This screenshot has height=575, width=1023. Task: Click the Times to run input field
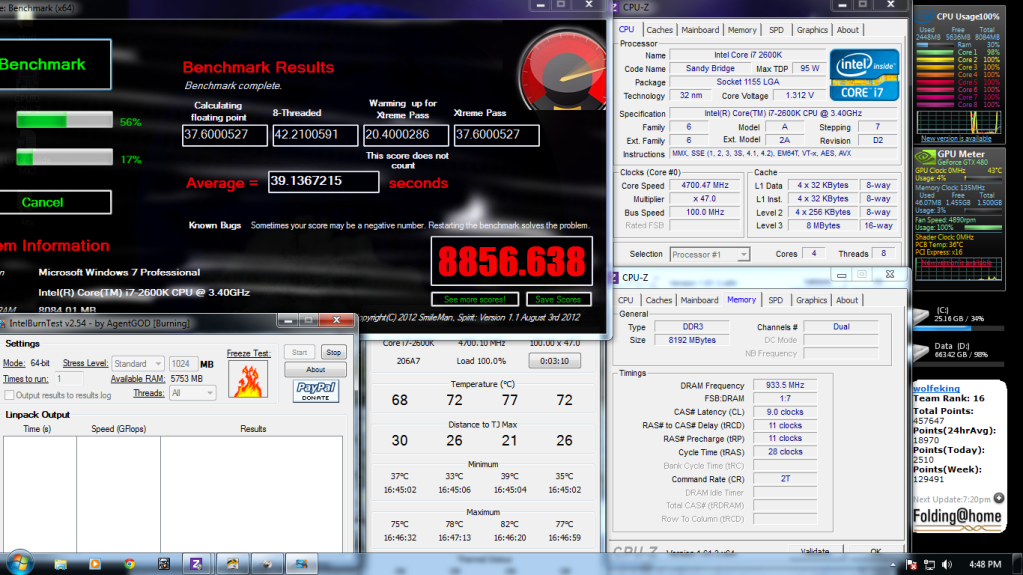tap(69, 379)
